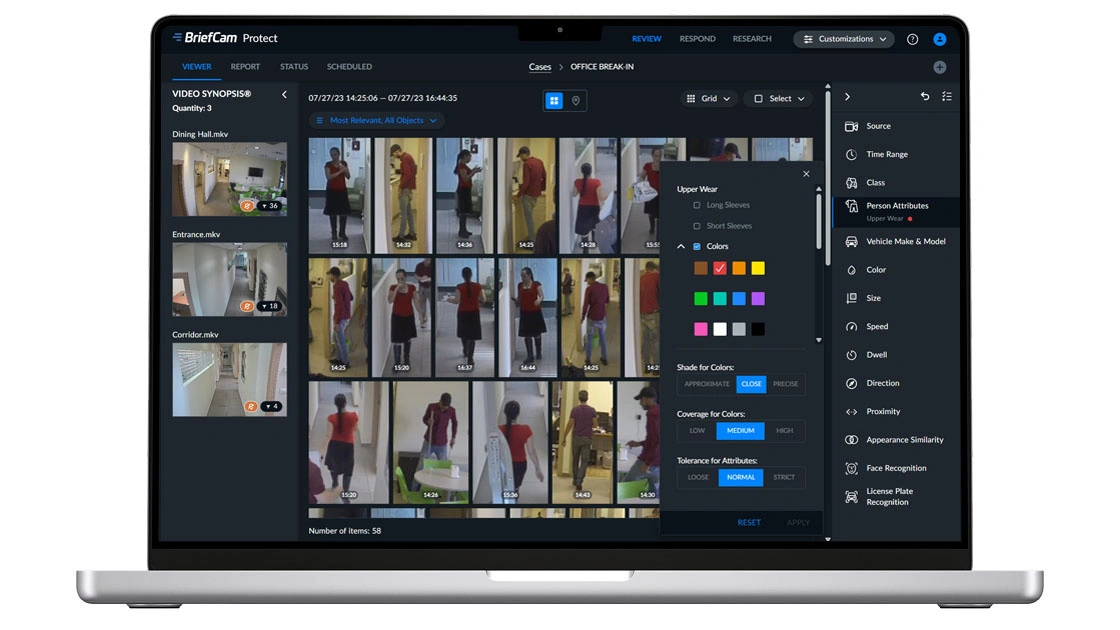Click the RESET button
Image resolution: width=1120 pixels, height=630 pixels.
749,522
